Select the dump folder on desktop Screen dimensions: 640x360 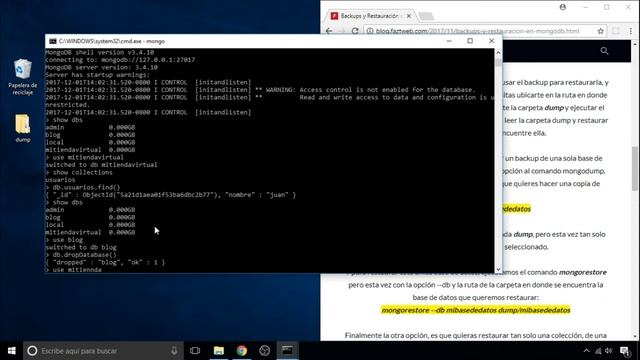point(22,128)
